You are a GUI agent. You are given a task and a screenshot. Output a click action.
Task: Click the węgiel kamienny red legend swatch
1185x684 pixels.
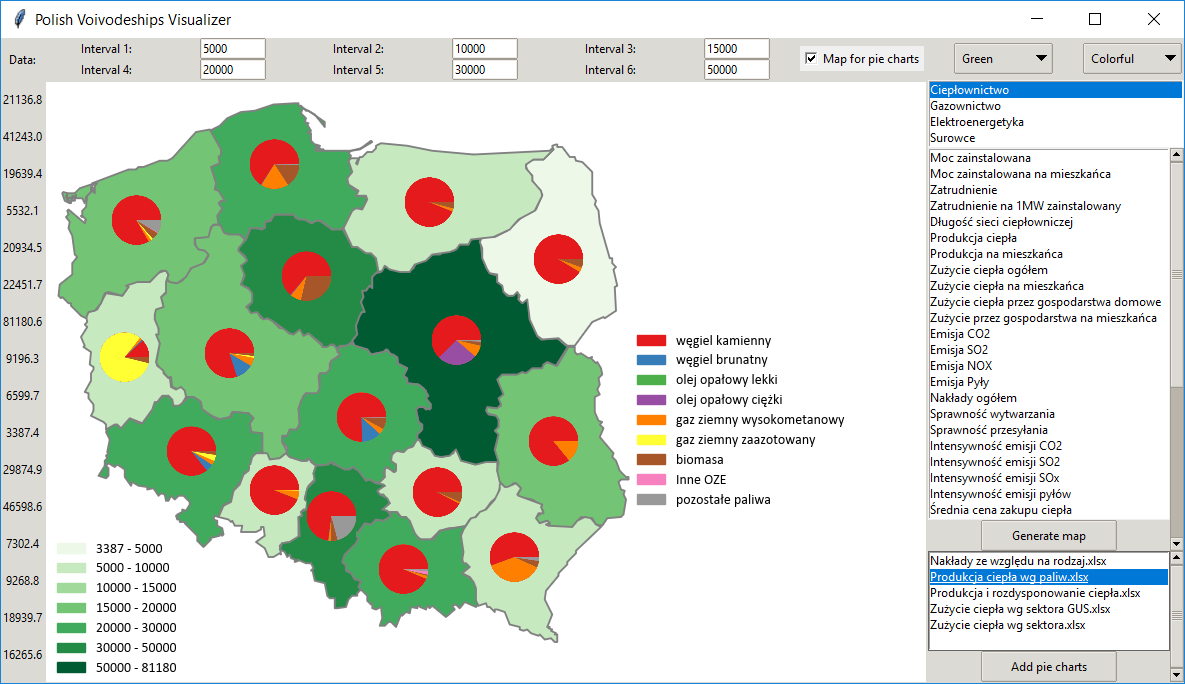coord(651,341)
